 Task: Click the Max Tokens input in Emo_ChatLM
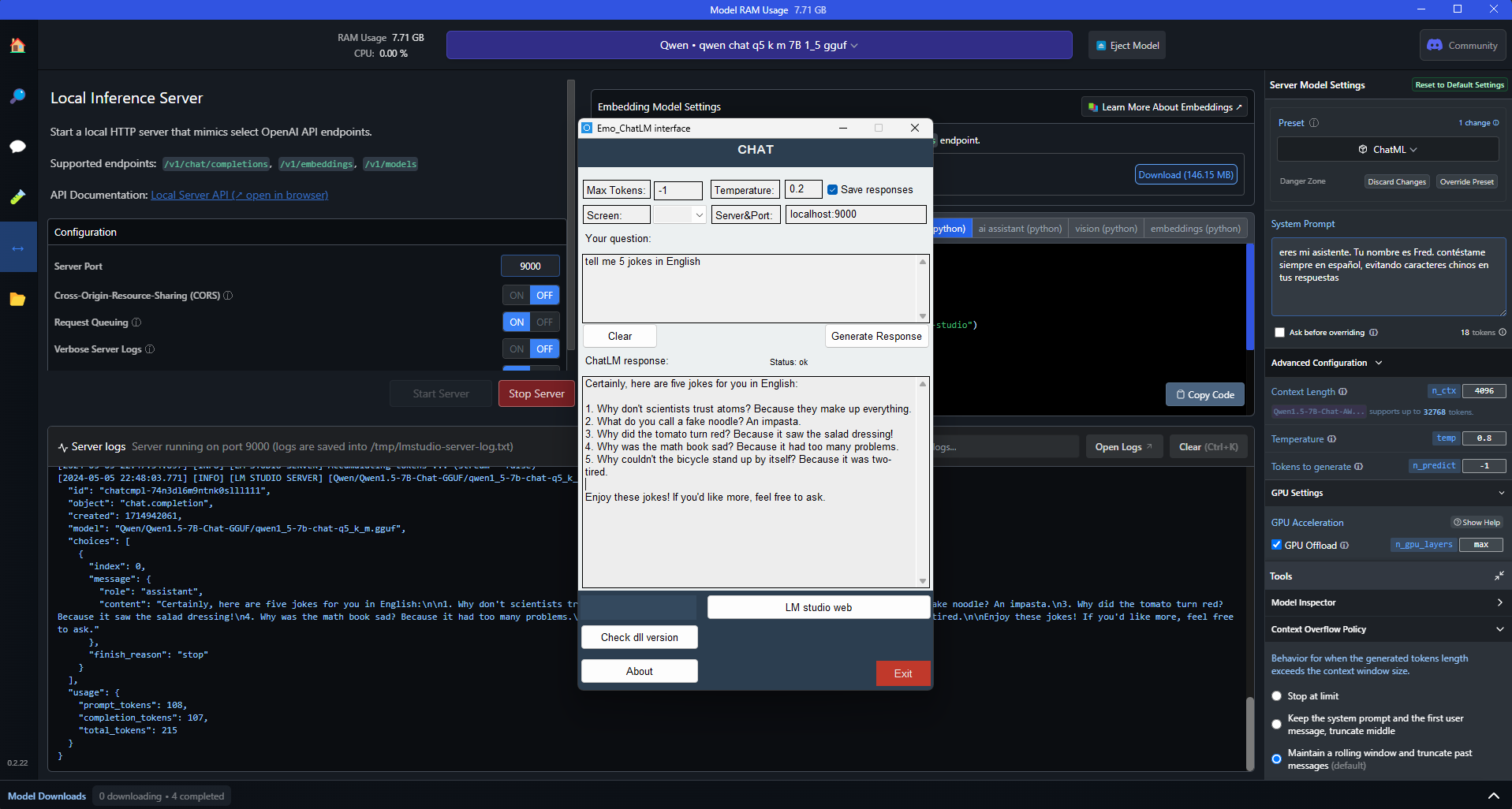678,191
